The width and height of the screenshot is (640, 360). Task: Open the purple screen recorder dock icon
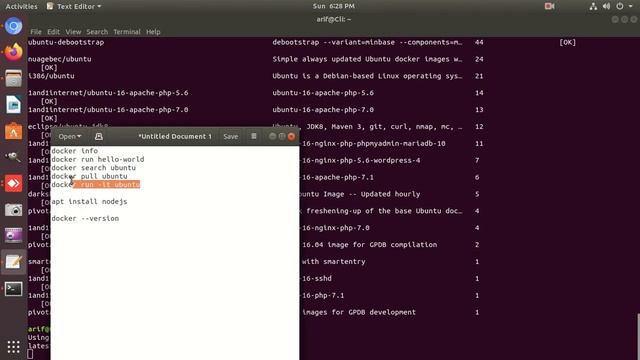(x=13, y=236)
